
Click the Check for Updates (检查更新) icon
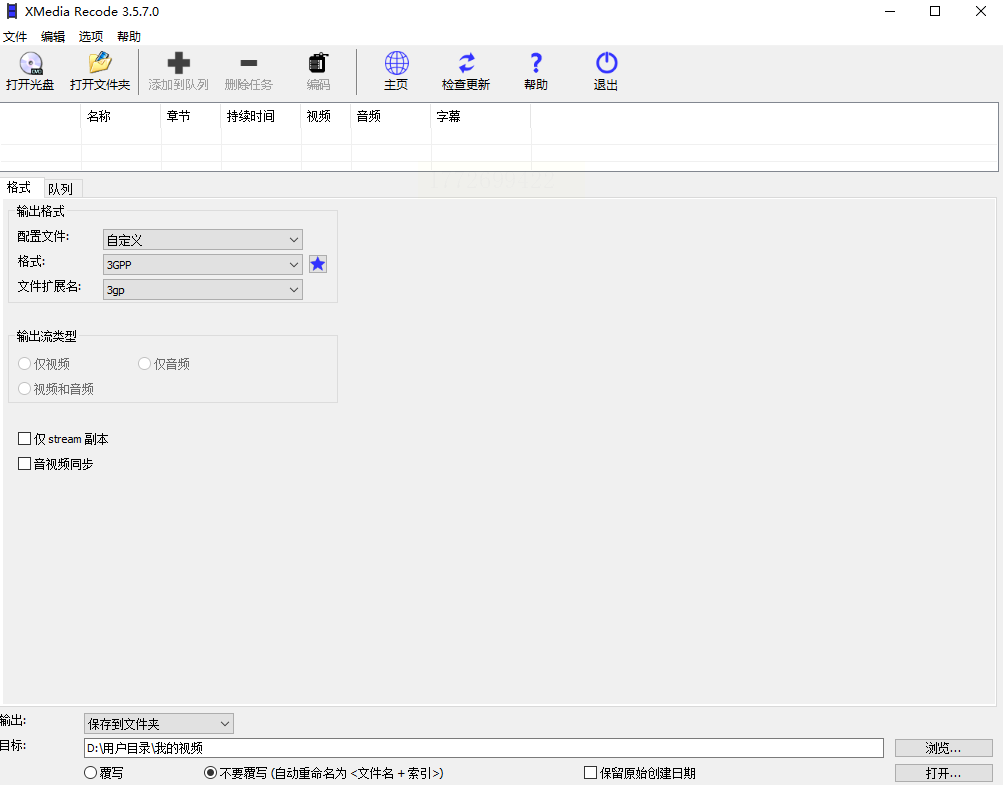click(466, 65)
